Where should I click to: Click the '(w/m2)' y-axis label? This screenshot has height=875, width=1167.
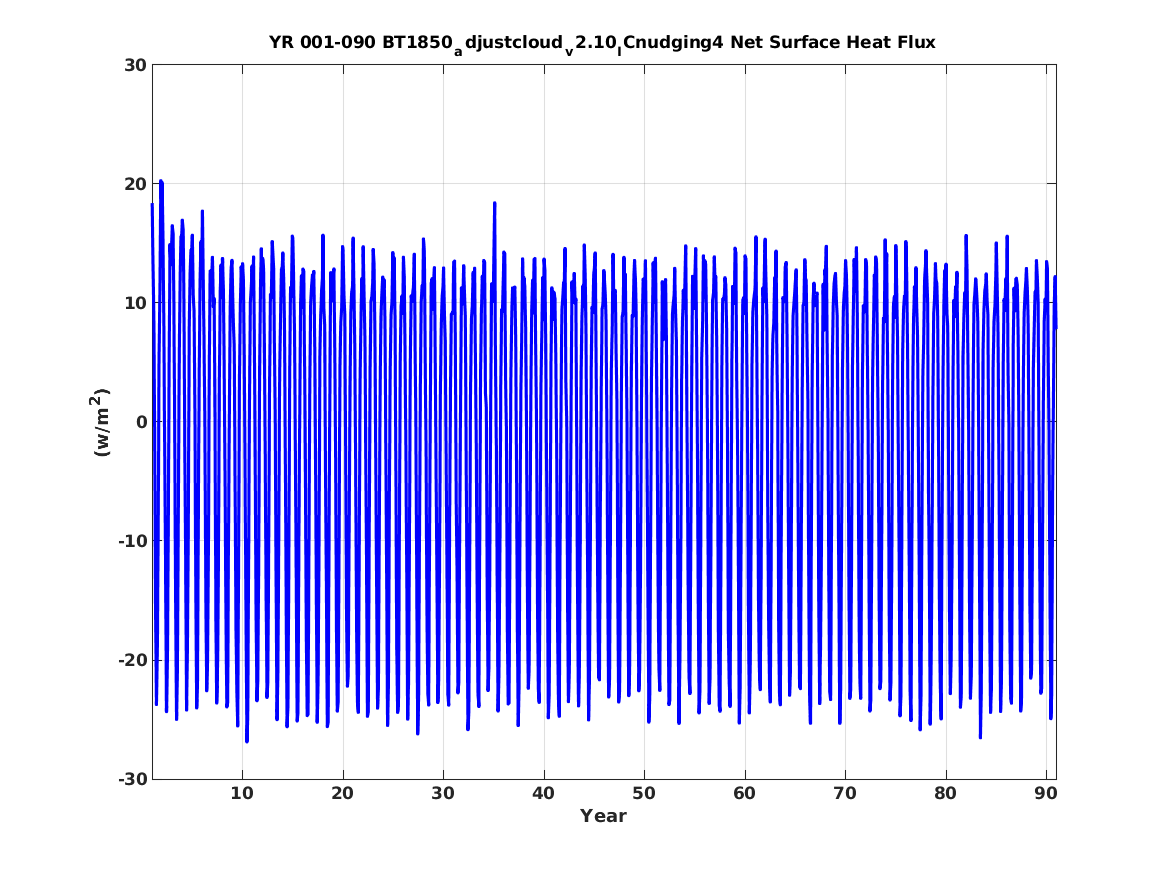click(100, 422)
